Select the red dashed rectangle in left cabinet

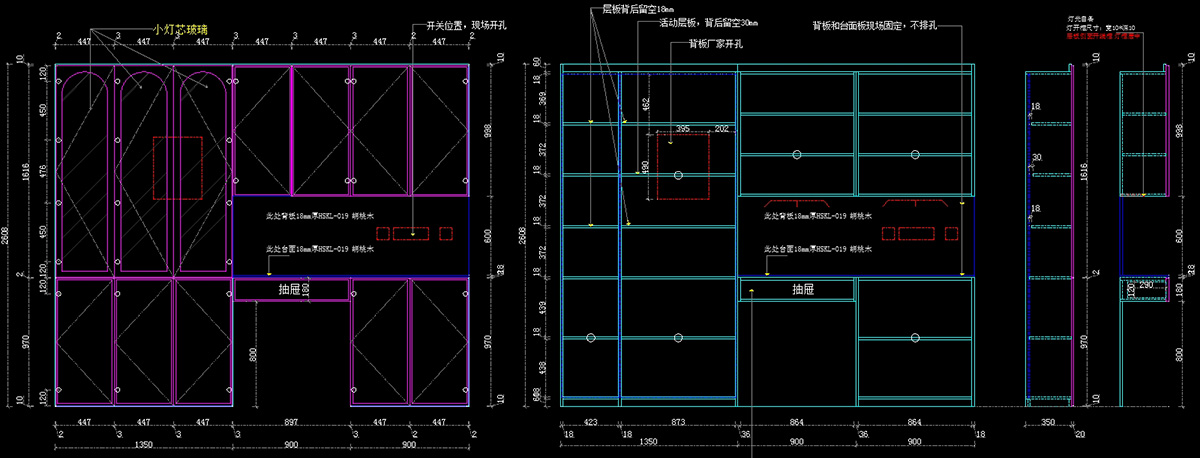[x=177, y=168]
